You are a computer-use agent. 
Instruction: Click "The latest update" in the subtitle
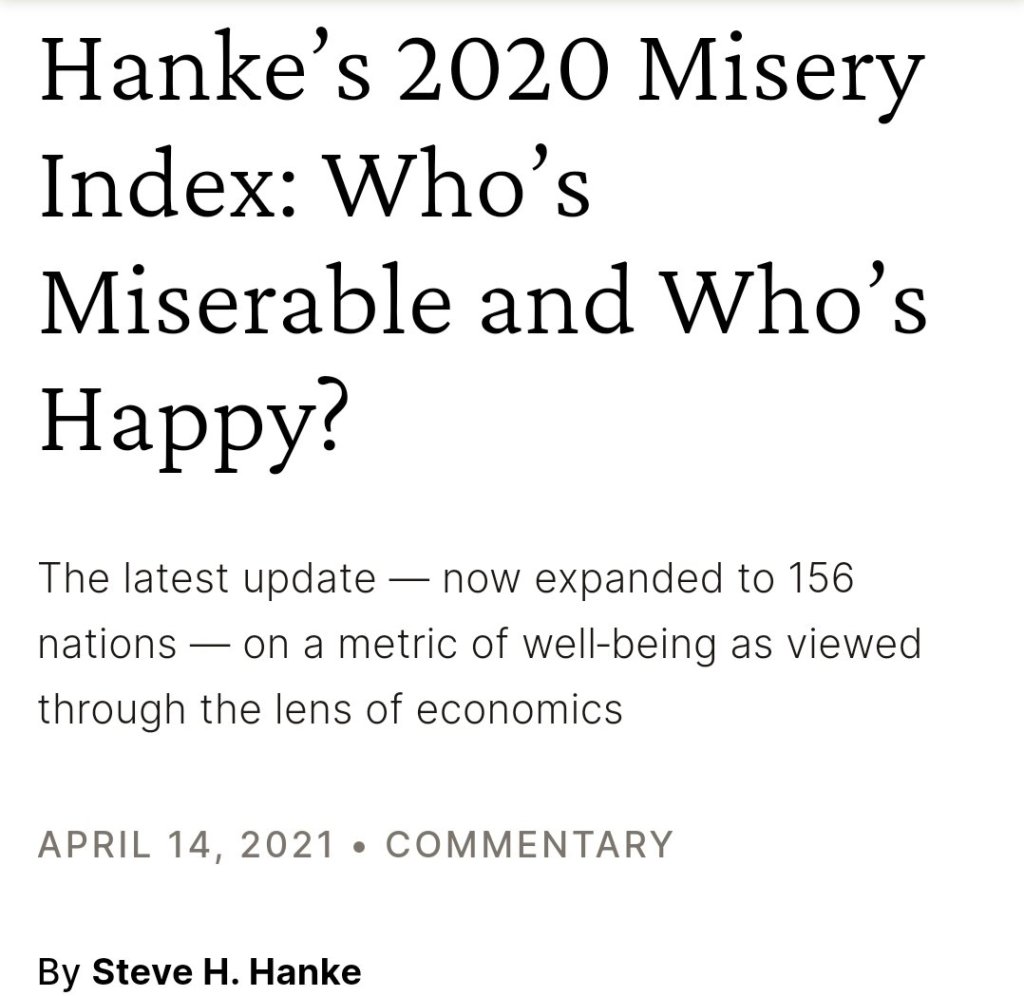[206, 579]
